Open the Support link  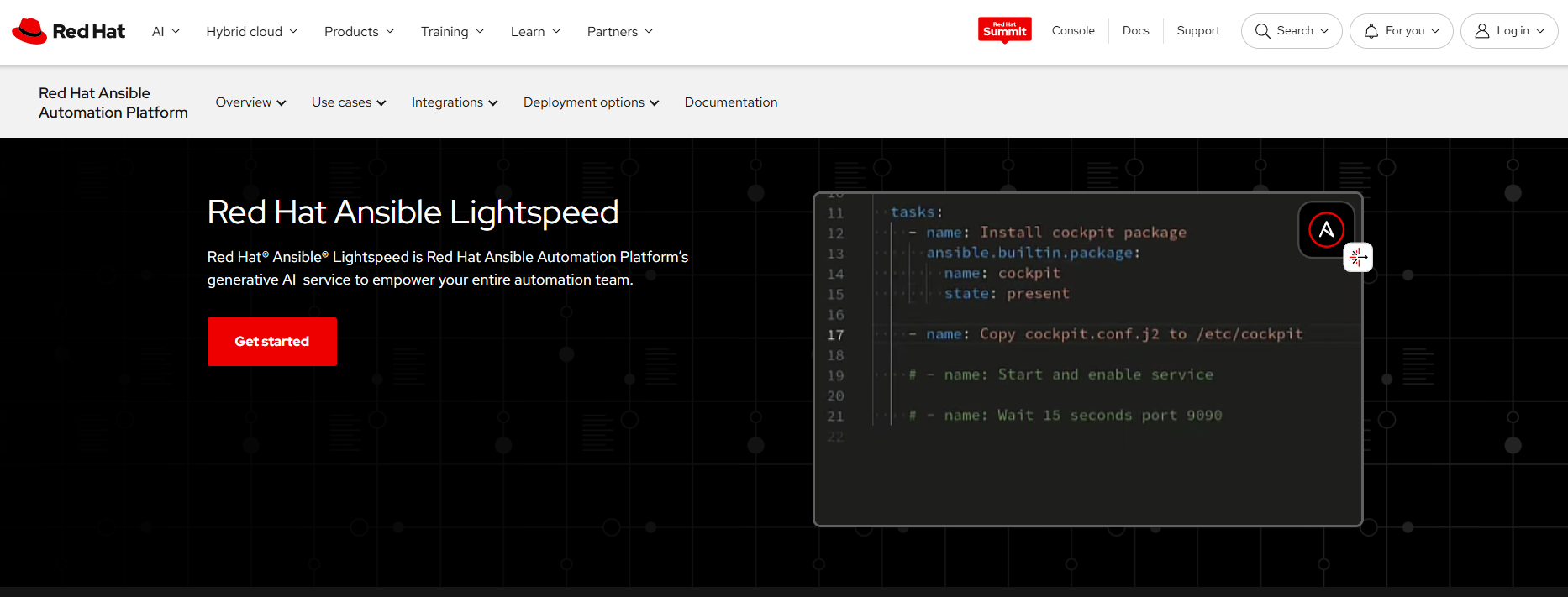(x=1198, y=30)
